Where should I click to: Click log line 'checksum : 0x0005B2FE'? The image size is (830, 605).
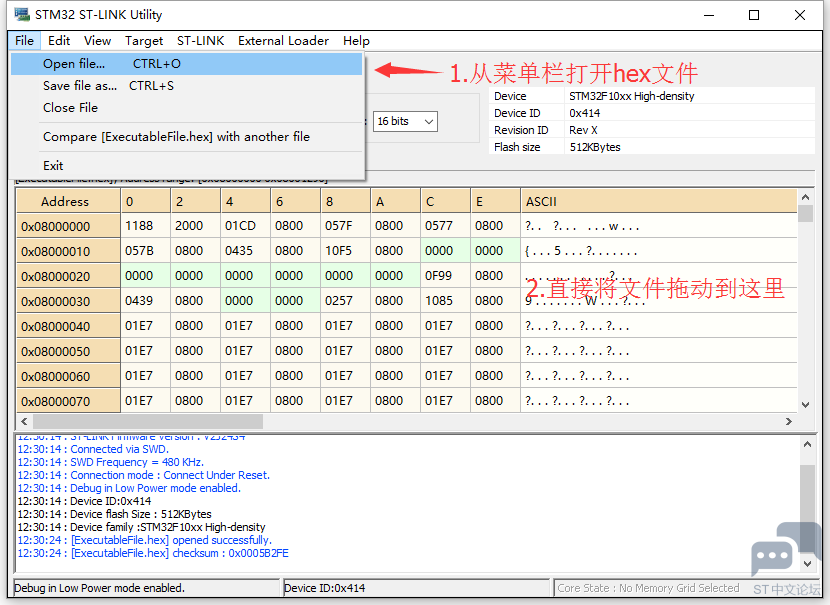tap(153, 553)
